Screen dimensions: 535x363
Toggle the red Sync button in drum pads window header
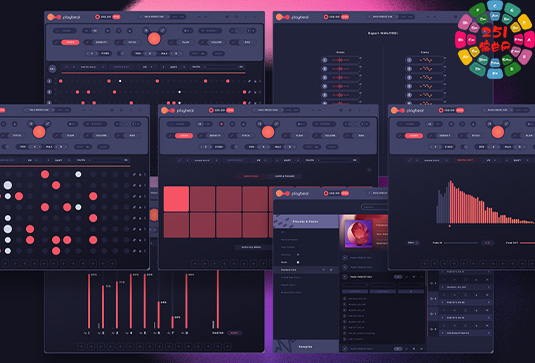click(230, 110)
